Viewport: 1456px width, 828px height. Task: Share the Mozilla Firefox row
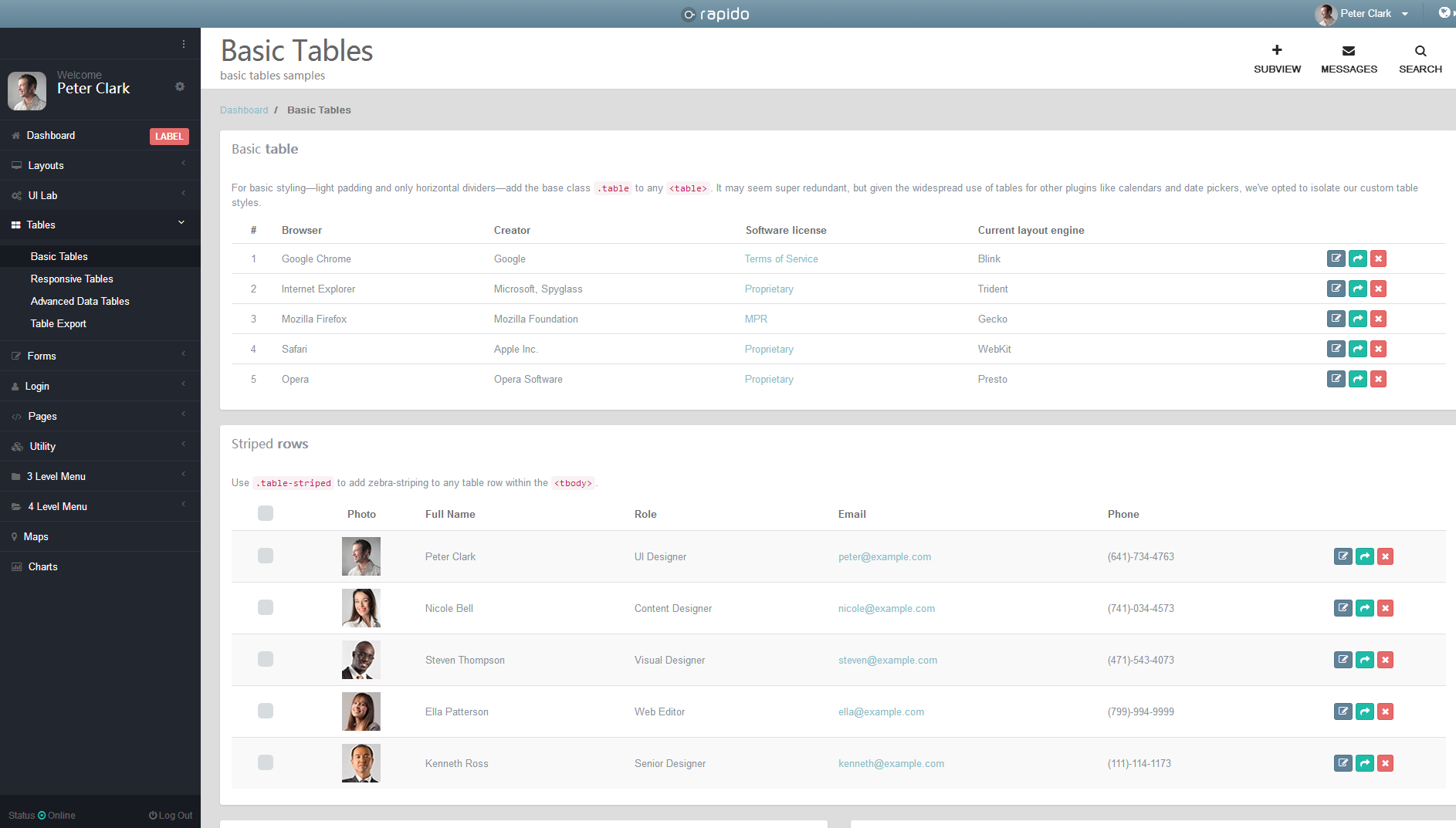pos(1357,319)
